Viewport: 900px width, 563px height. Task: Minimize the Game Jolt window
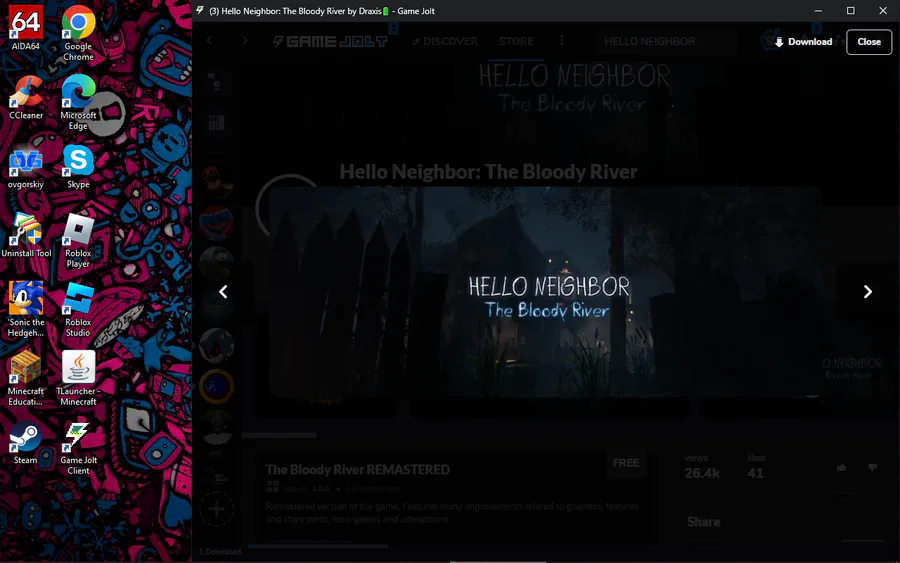coord(818,11)
